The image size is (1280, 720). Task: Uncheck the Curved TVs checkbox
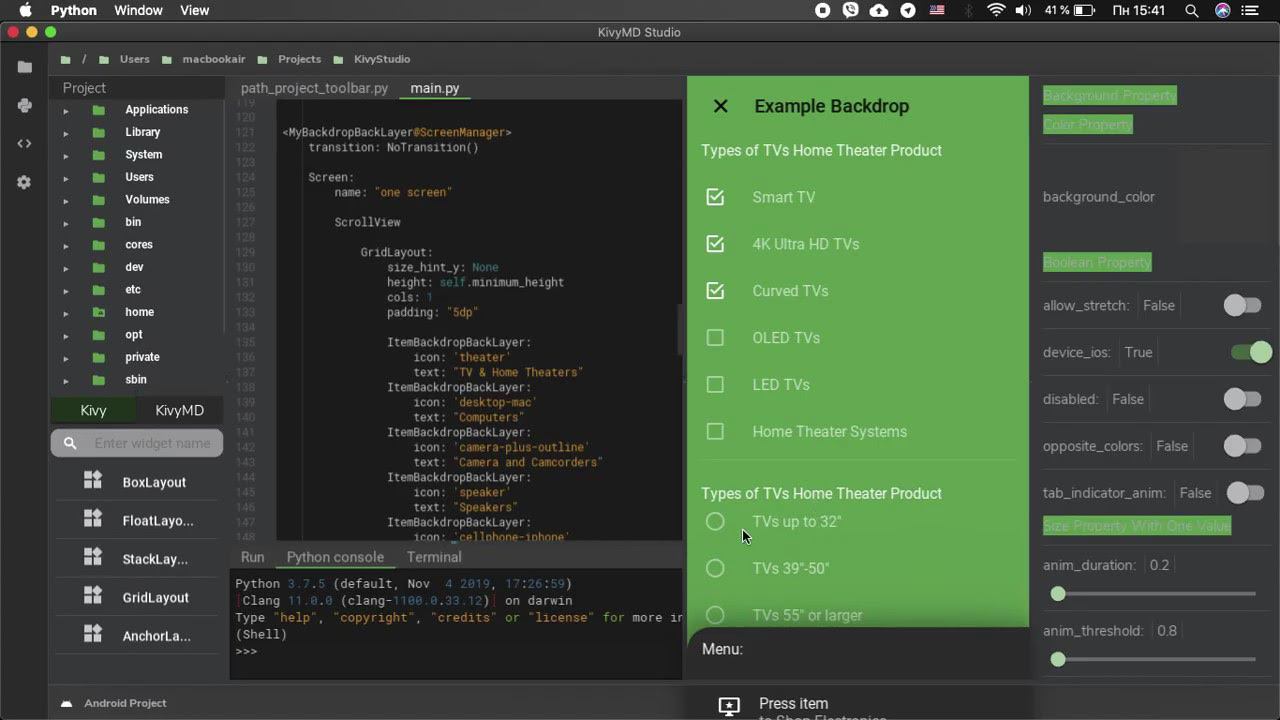715,291
